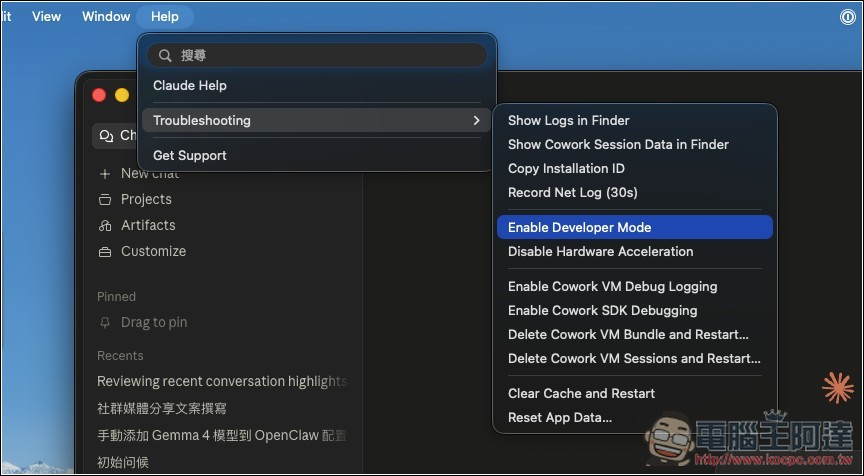
Task: Open the 手動添加 Gemma 4 模型 chat
Action: click(x=222, y=435)
